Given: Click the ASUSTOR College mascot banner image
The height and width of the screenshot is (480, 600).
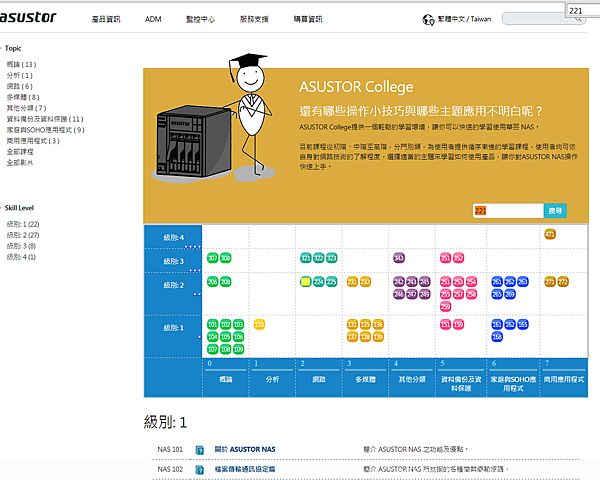Looking at the screenshot, I should click(x=214, y=118).
